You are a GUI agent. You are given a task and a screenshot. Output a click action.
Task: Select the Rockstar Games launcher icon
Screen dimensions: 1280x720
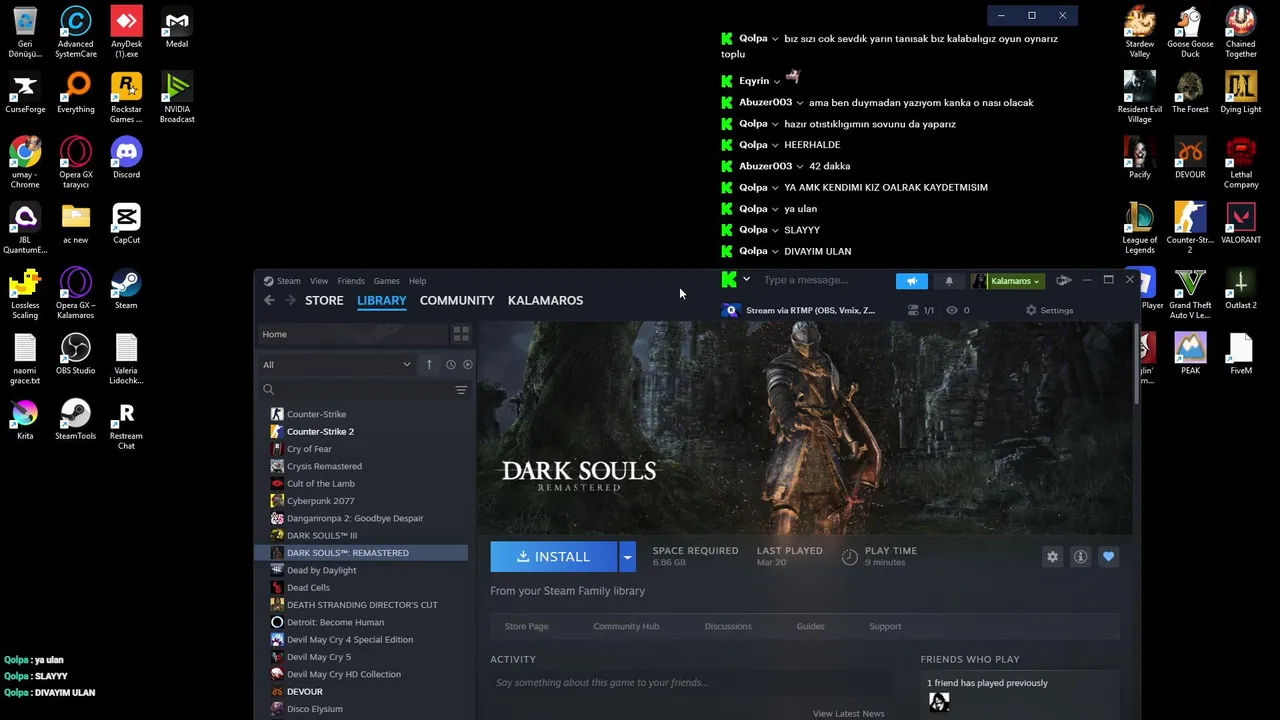[126, 98]
